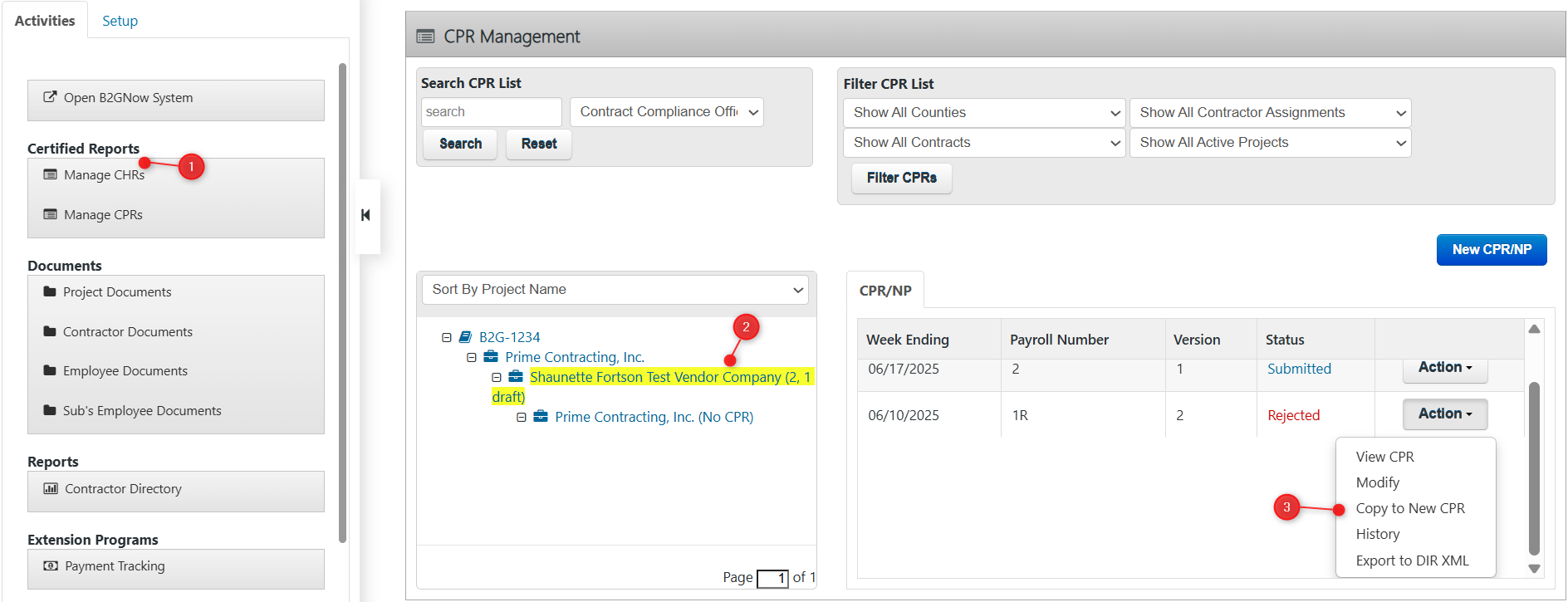
Task: Select the Prime Contracting, Inc. tree link
Action: coord(575,357)
